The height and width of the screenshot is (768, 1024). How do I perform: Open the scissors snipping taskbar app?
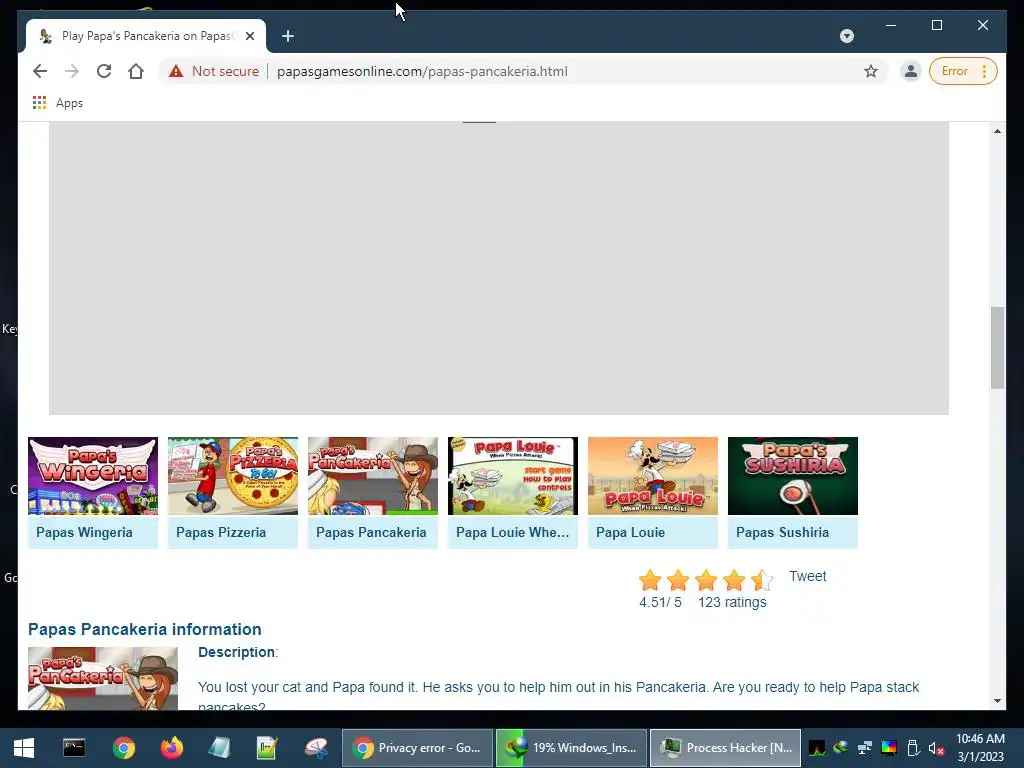(316, 748)
